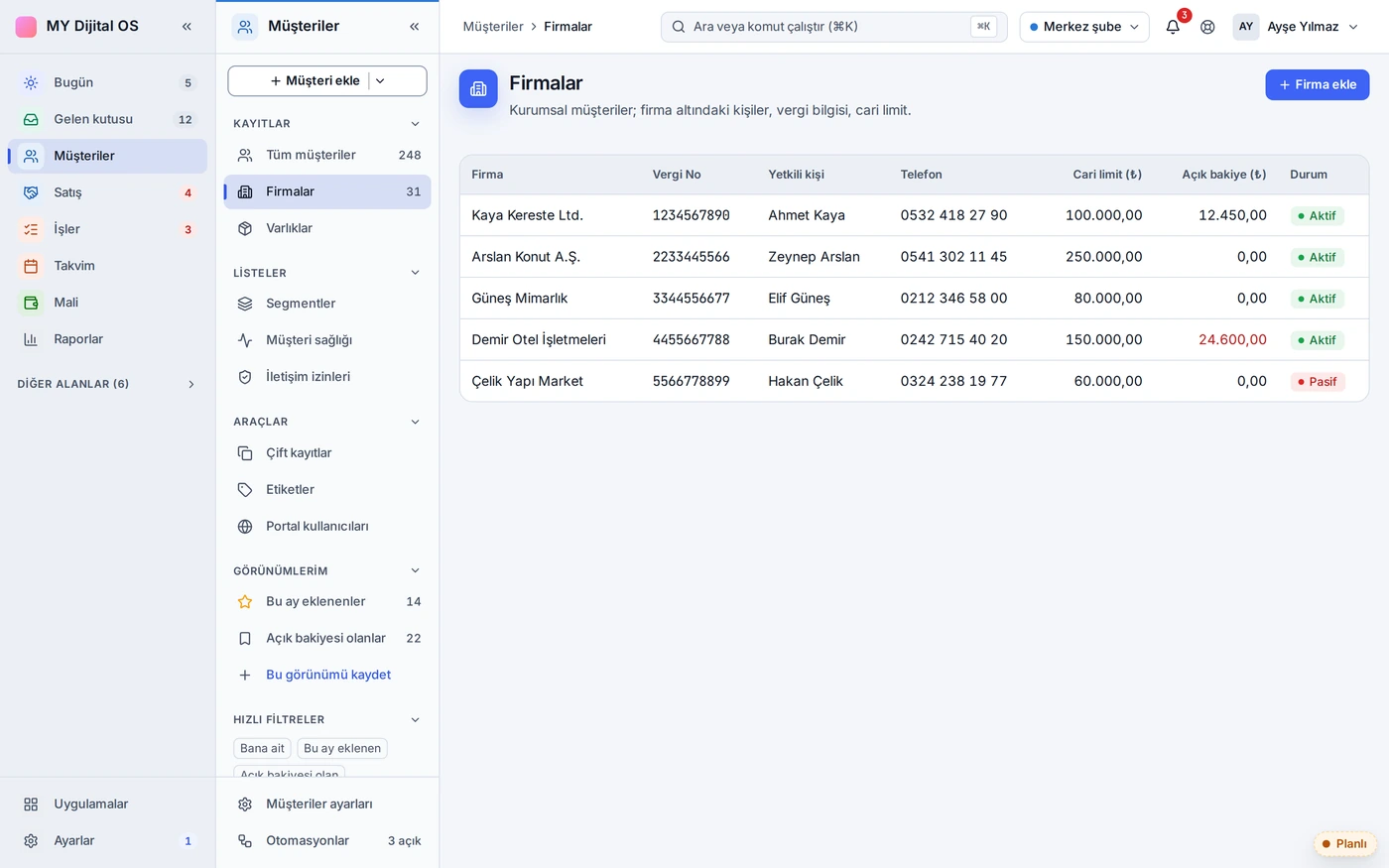The height and width of the screenshot is (868, 1389).
Task: Collapse the Hızlı filtreler section
Action: tap(415, 720)
